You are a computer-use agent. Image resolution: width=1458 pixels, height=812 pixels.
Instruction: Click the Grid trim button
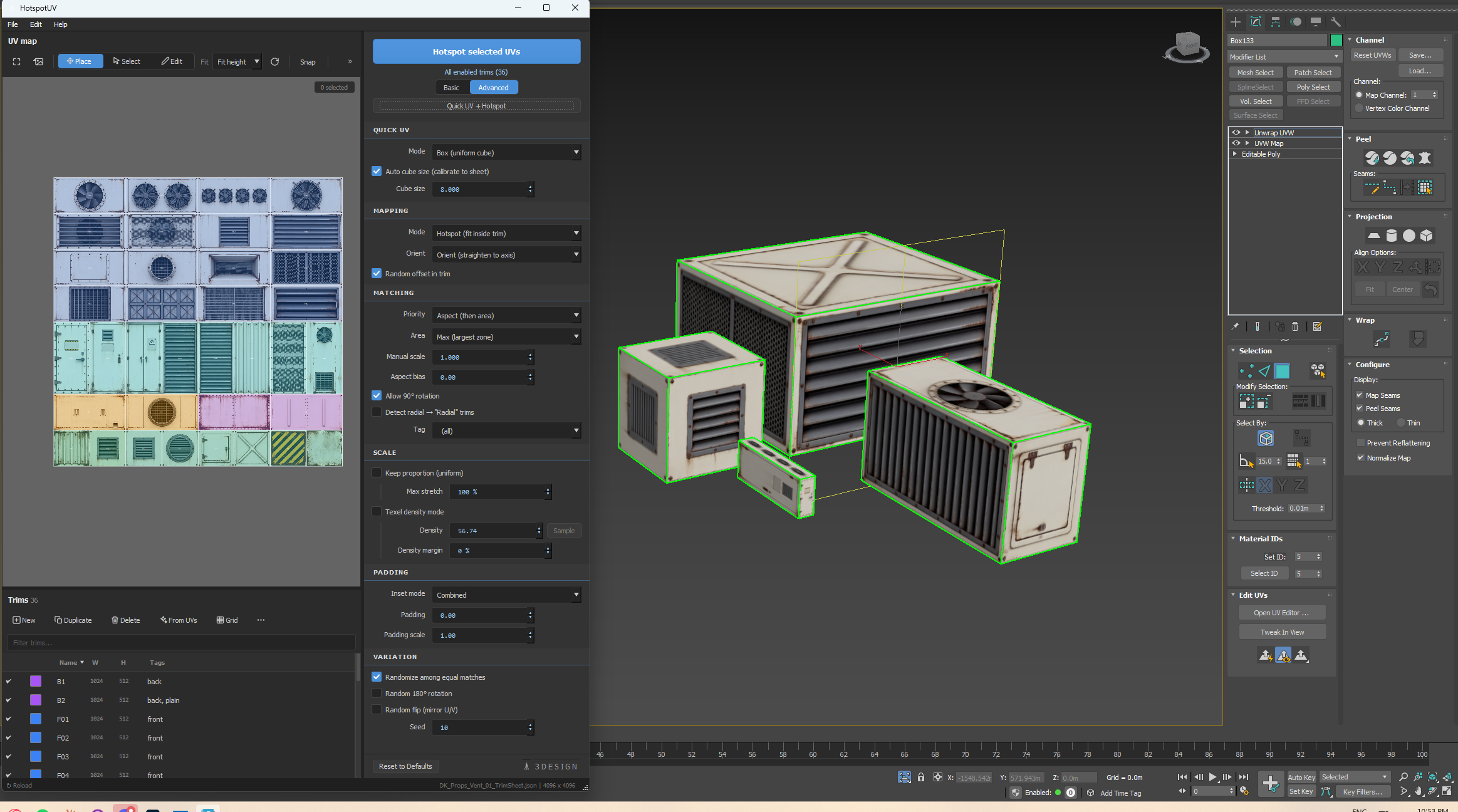(x=227, y=620)
